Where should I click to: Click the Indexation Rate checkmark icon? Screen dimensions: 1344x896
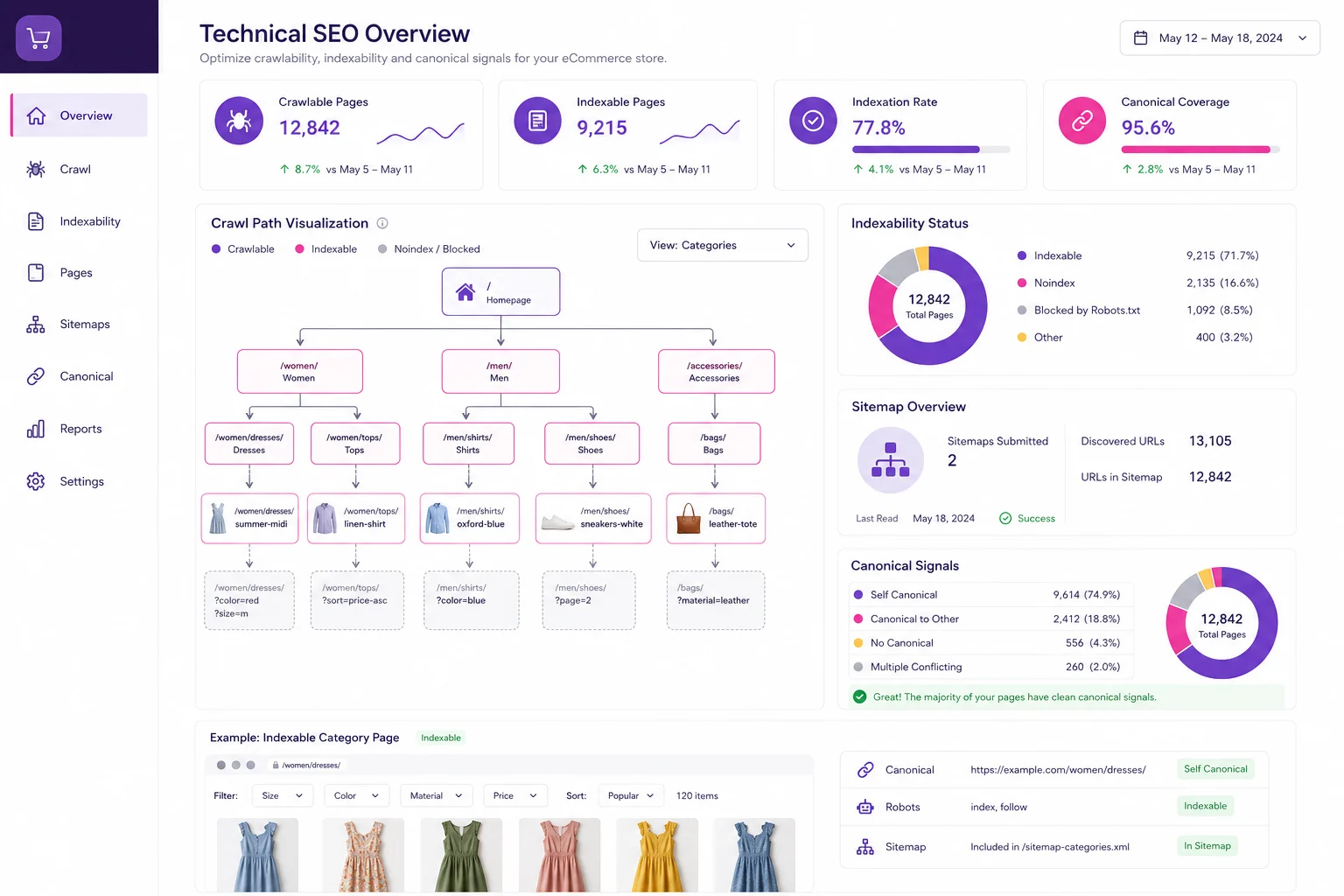click(813, 121)
